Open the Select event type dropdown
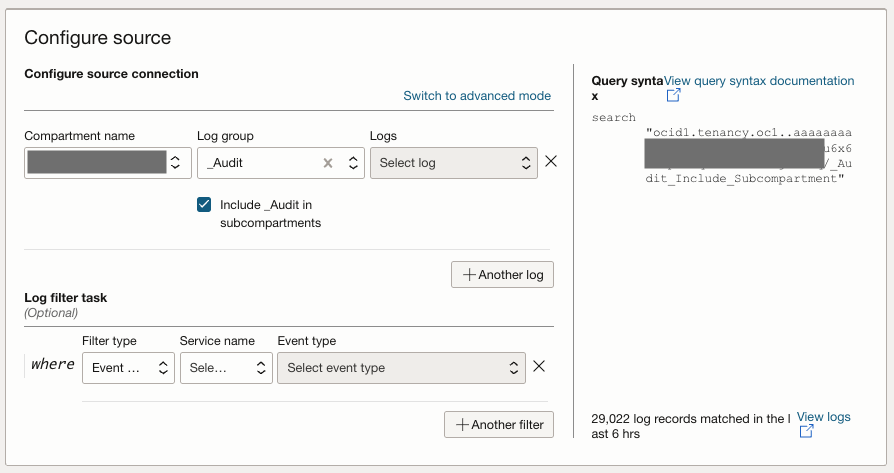This screenshot has height=473, width=894. [401, 368]
